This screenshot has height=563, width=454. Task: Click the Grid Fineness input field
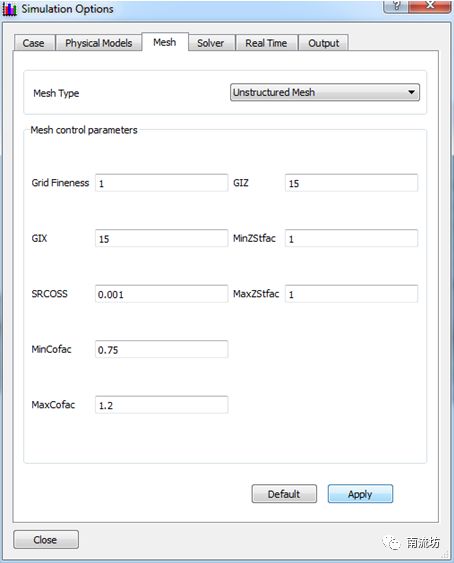(x=162, y=183)
